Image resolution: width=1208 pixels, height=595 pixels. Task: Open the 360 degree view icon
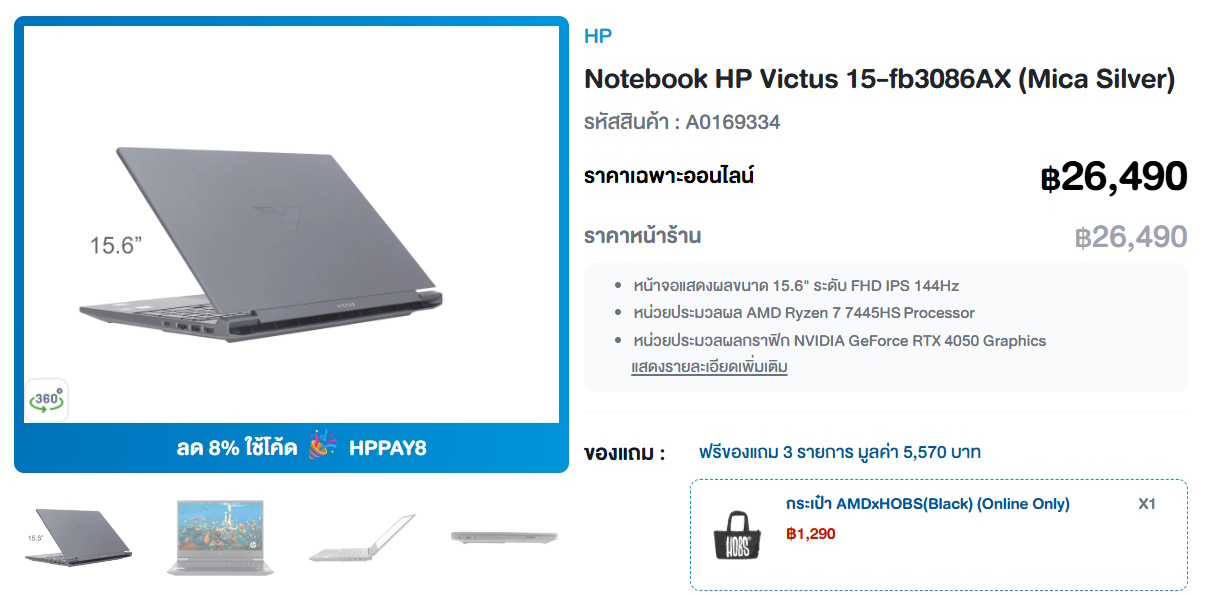click(x=46, y=400)
